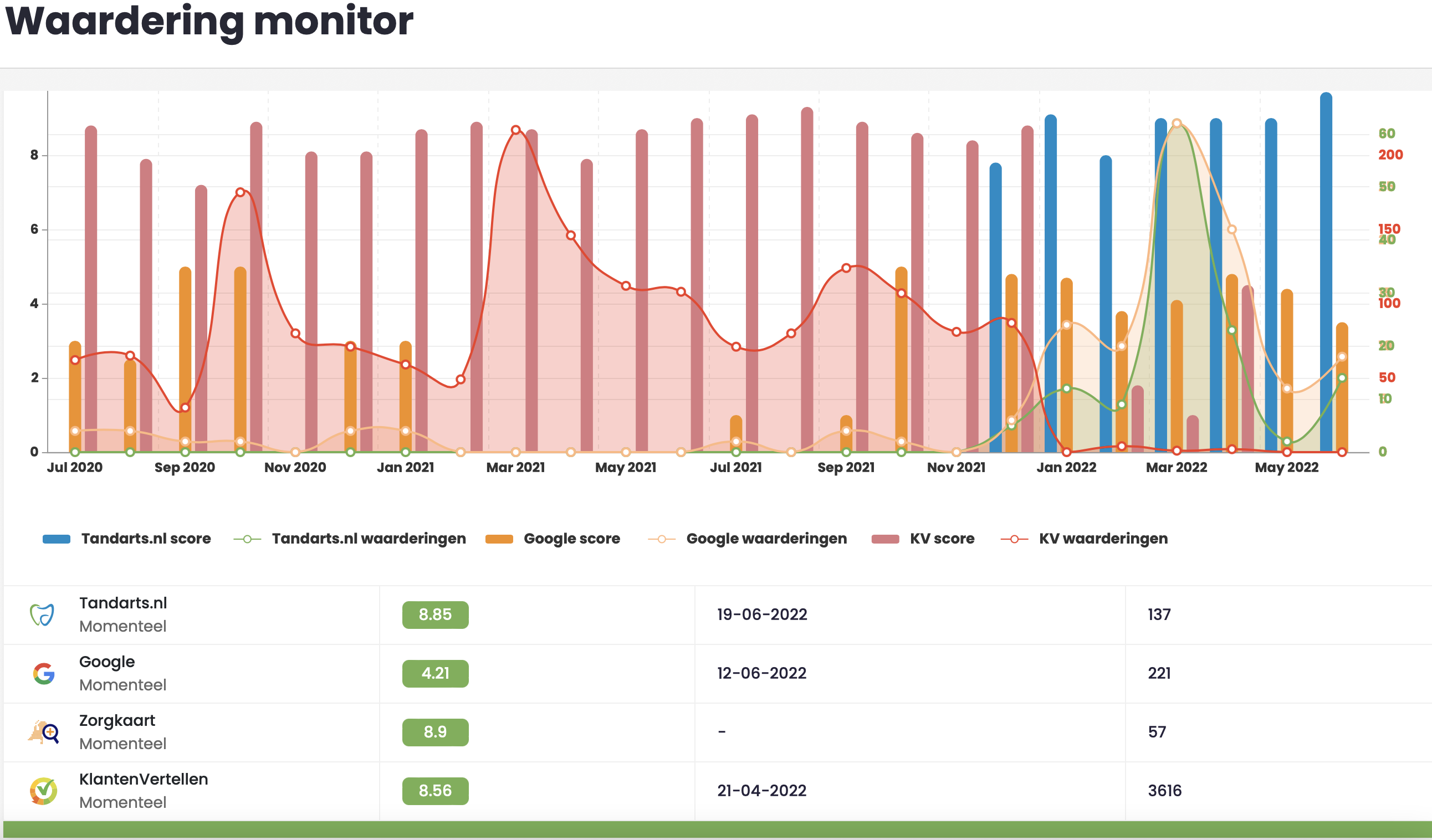Click the KlantenVertellen checkmark logo icon
Viewport: 1432px width, 840px height.
click(44, 791)
